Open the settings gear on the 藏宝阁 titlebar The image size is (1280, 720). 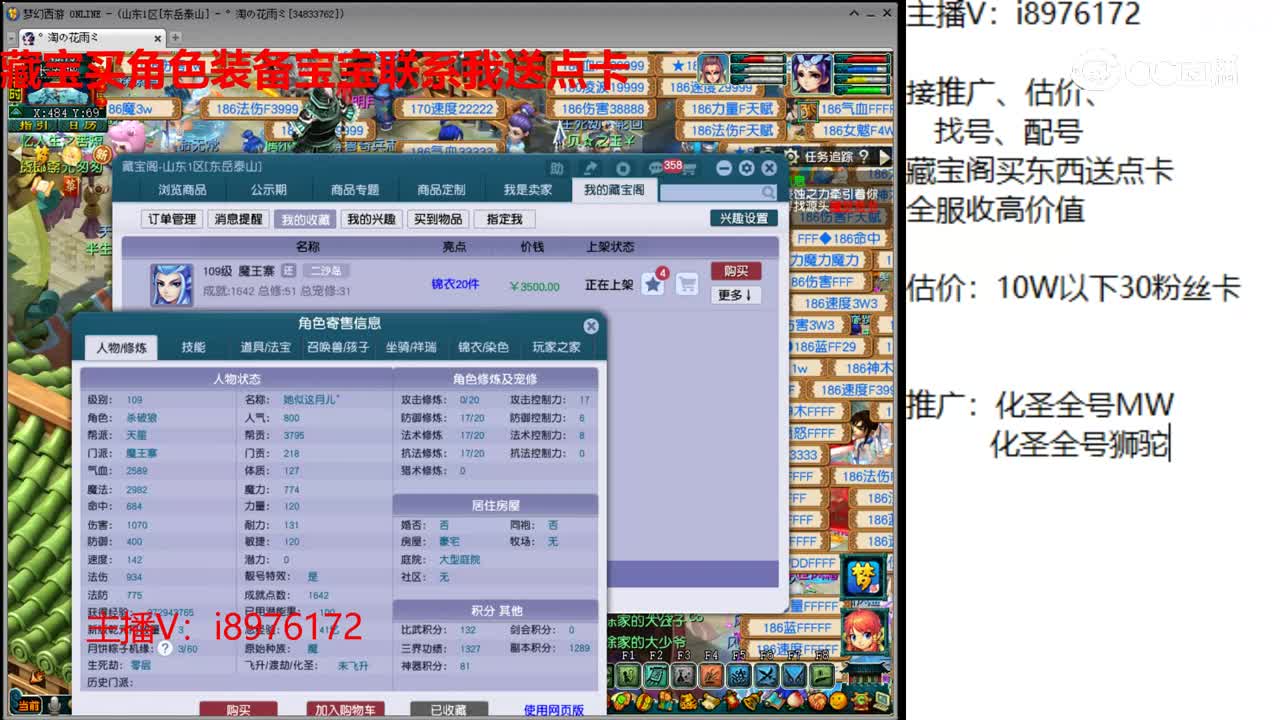746,169
